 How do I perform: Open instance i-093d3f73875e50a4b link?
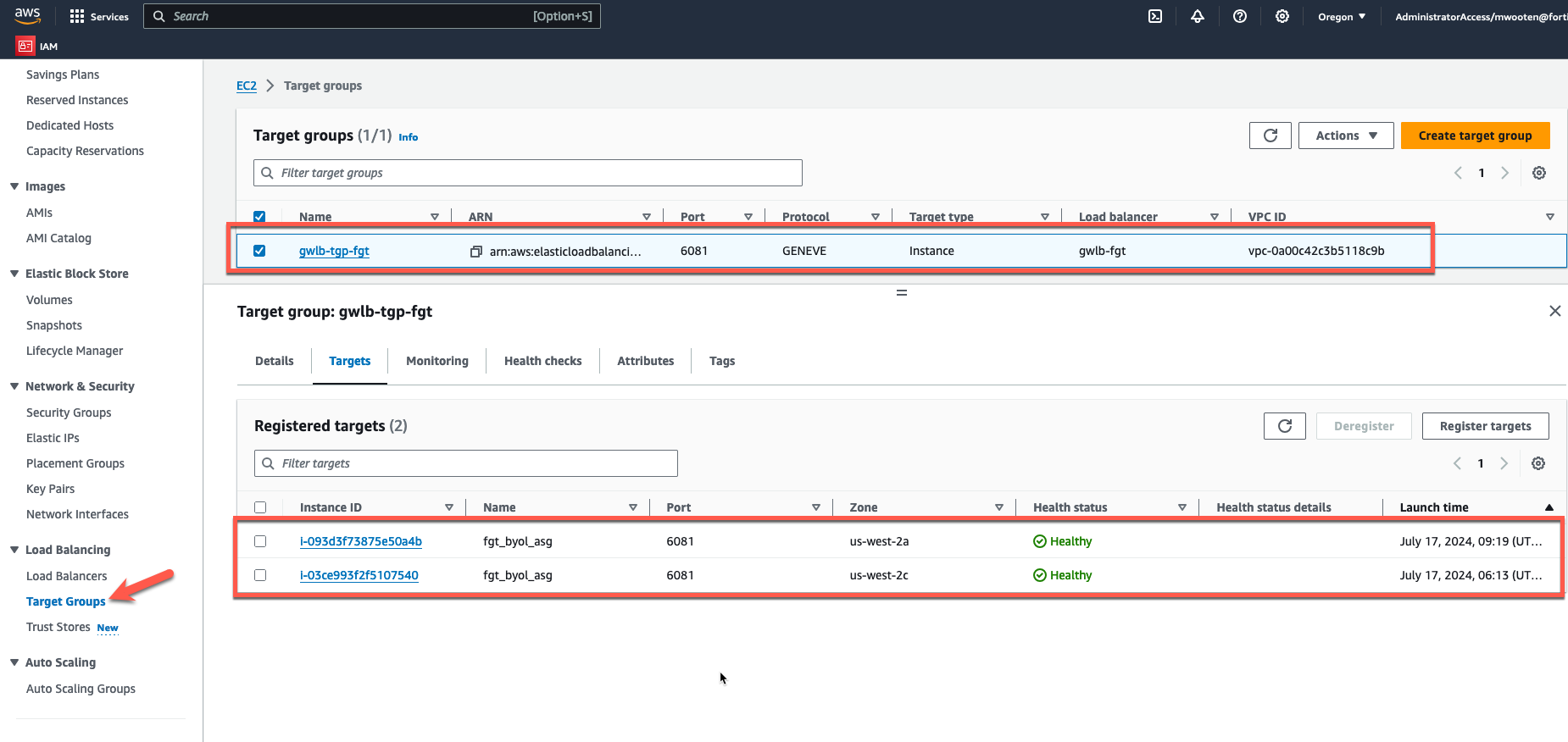point(361,541)
